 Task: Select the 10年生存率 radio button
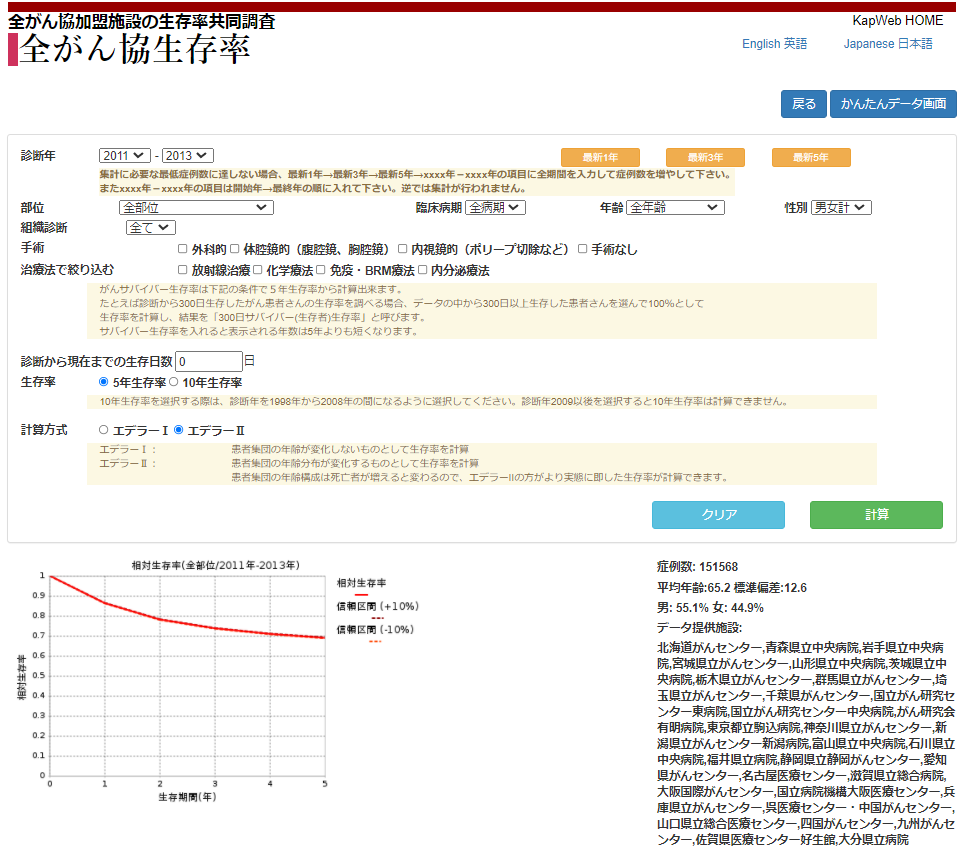click(x=174, y=382)
